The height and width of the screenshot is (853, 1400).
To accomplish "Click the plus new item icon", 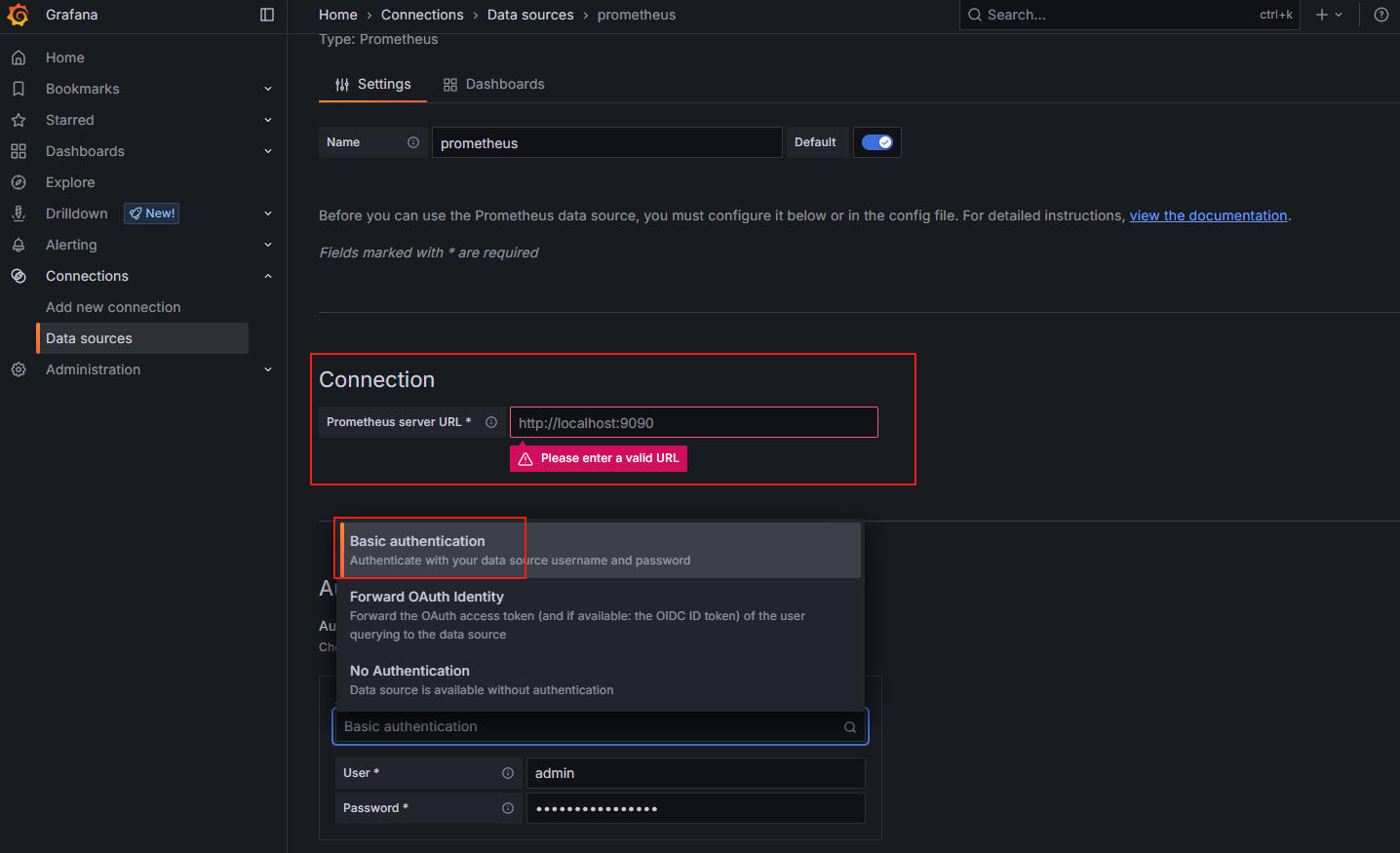I will 1322,15.
